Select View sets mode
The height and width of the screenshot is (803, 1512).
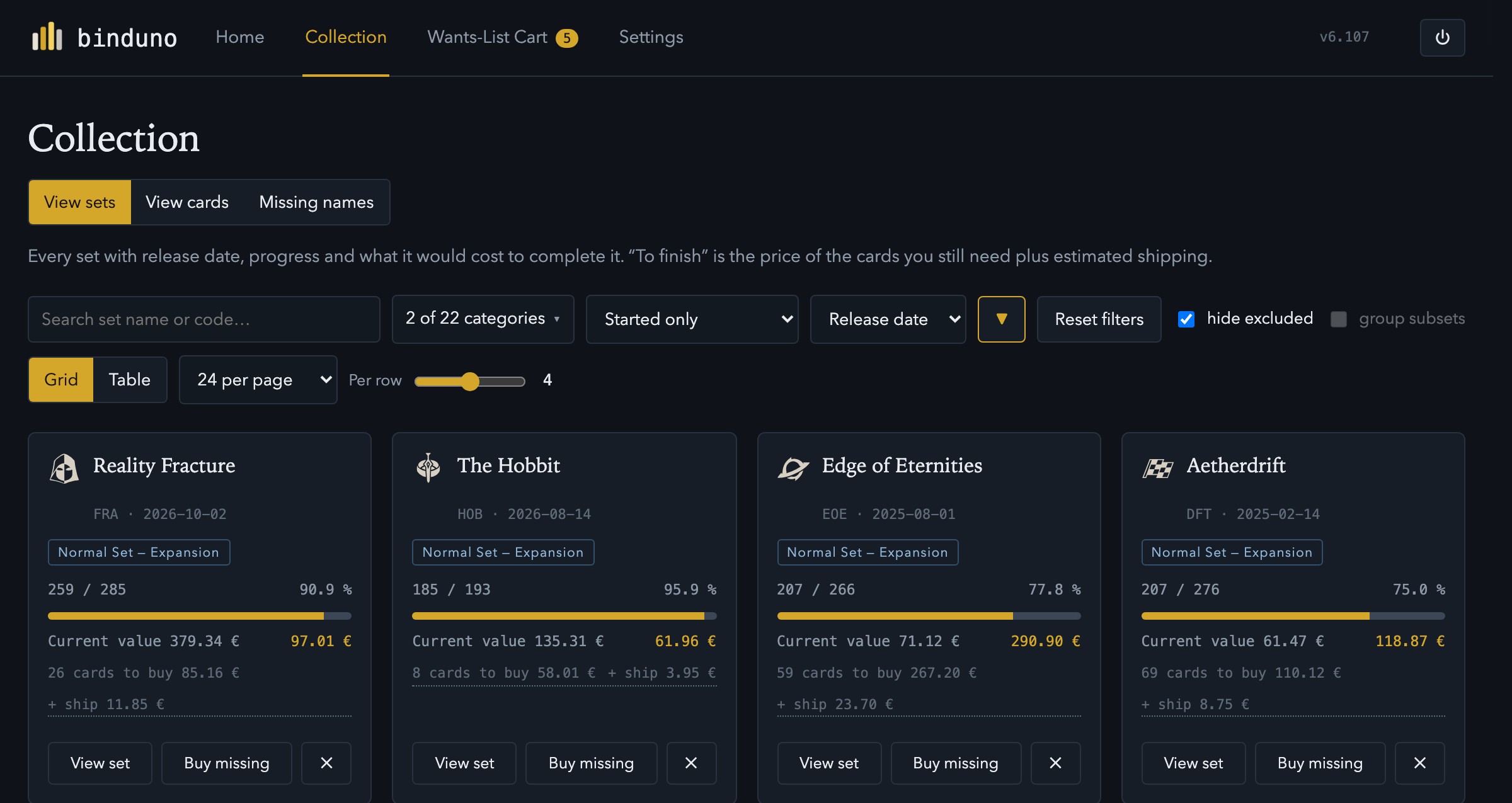tap(80, 202)
